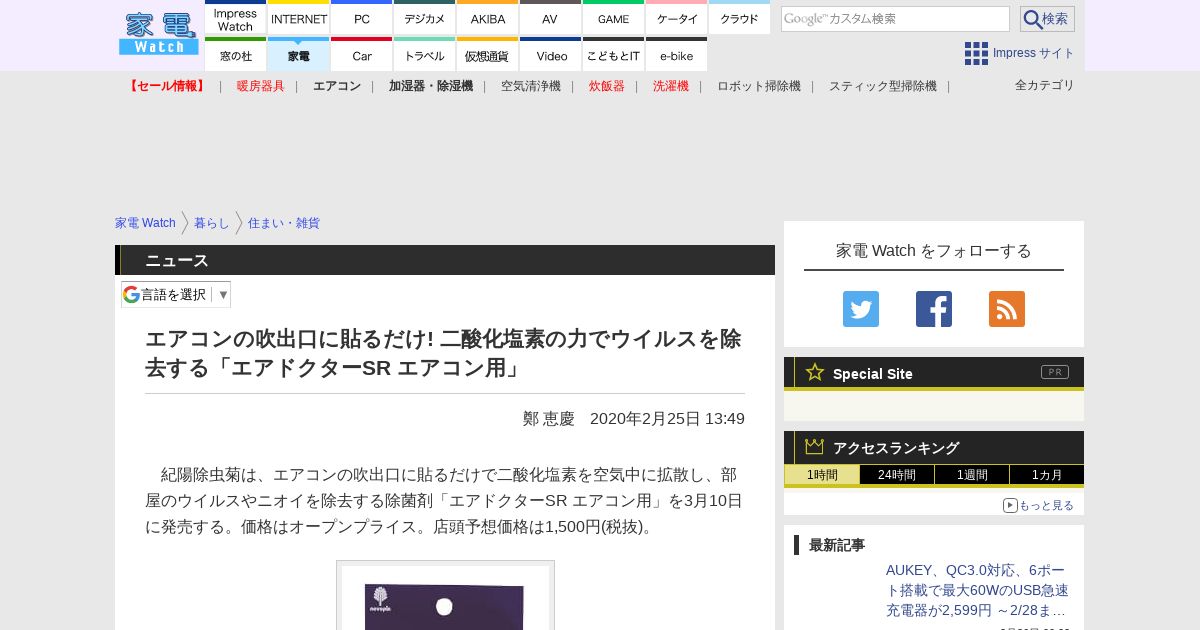Open the Twitter follow icon
This screenshot has width=1200, height=630.
861,309
